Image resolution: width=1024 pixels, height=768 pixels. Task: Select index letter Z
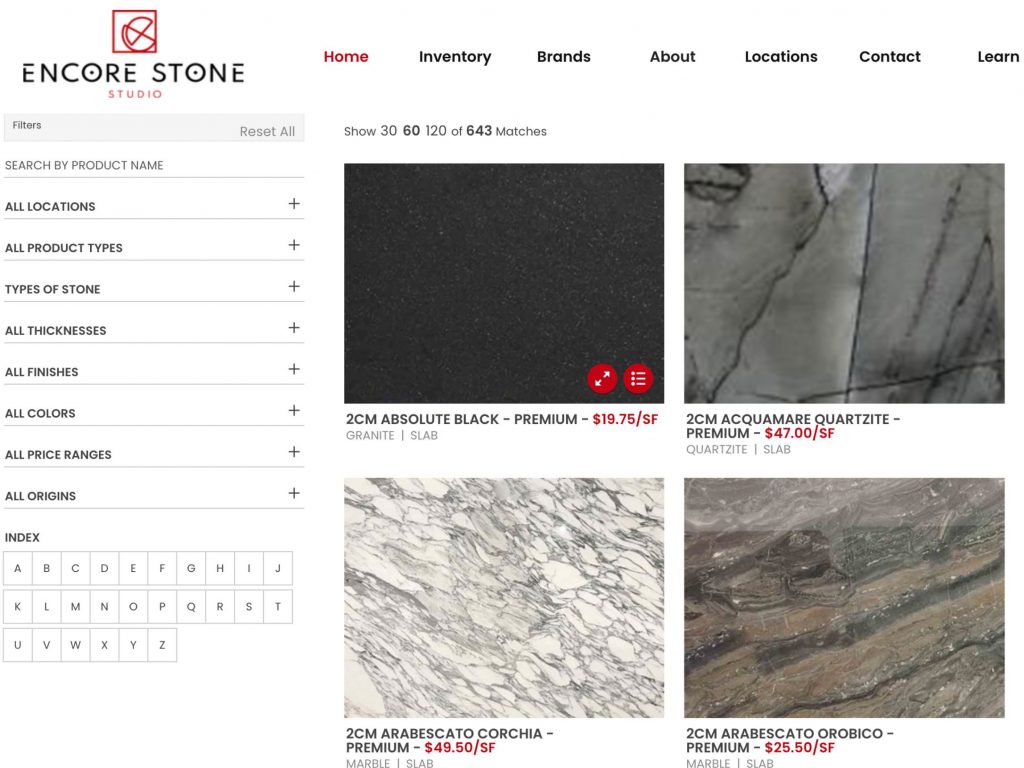[x=162, y=645]
